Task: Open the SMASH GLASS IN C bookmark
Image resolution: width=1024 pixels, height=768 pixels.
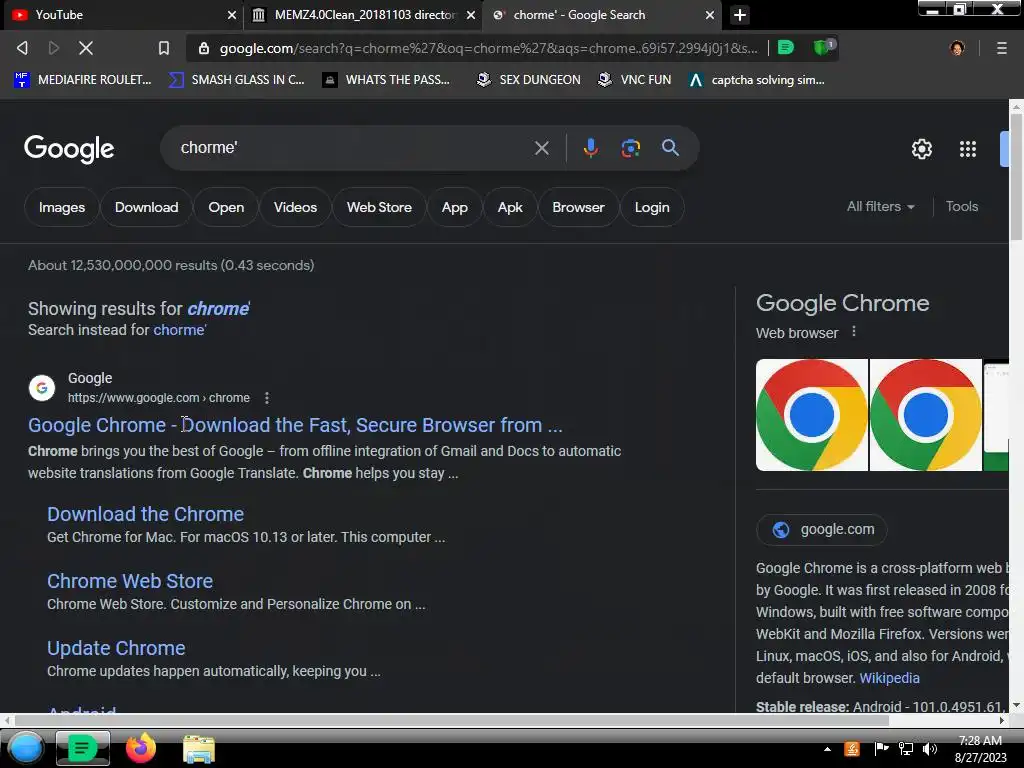Action: coord(236,80)
